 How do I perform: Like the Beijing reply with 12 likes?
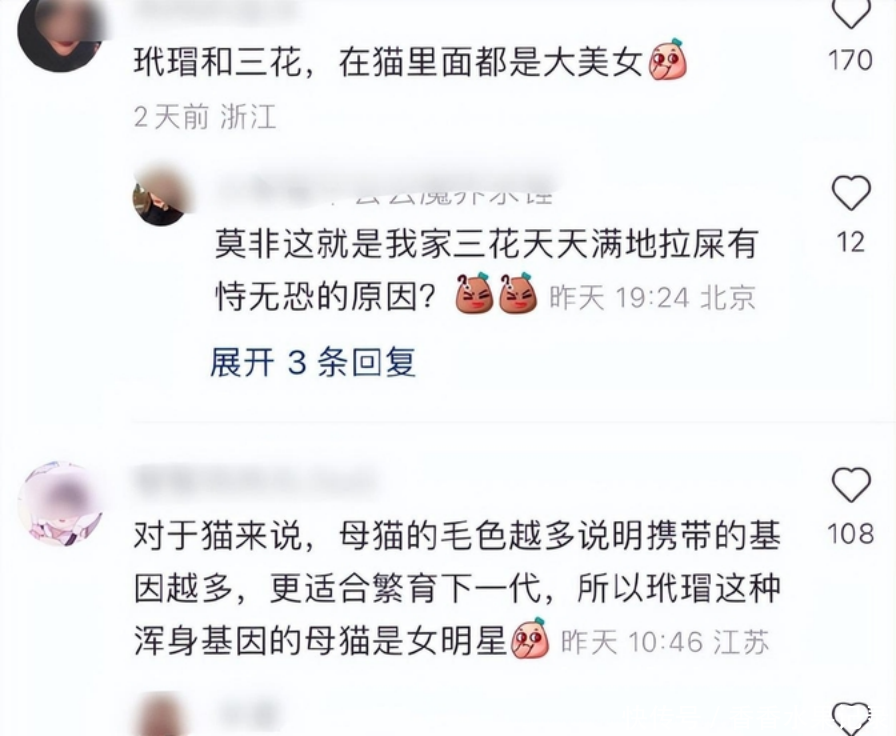tap(851, 193)
